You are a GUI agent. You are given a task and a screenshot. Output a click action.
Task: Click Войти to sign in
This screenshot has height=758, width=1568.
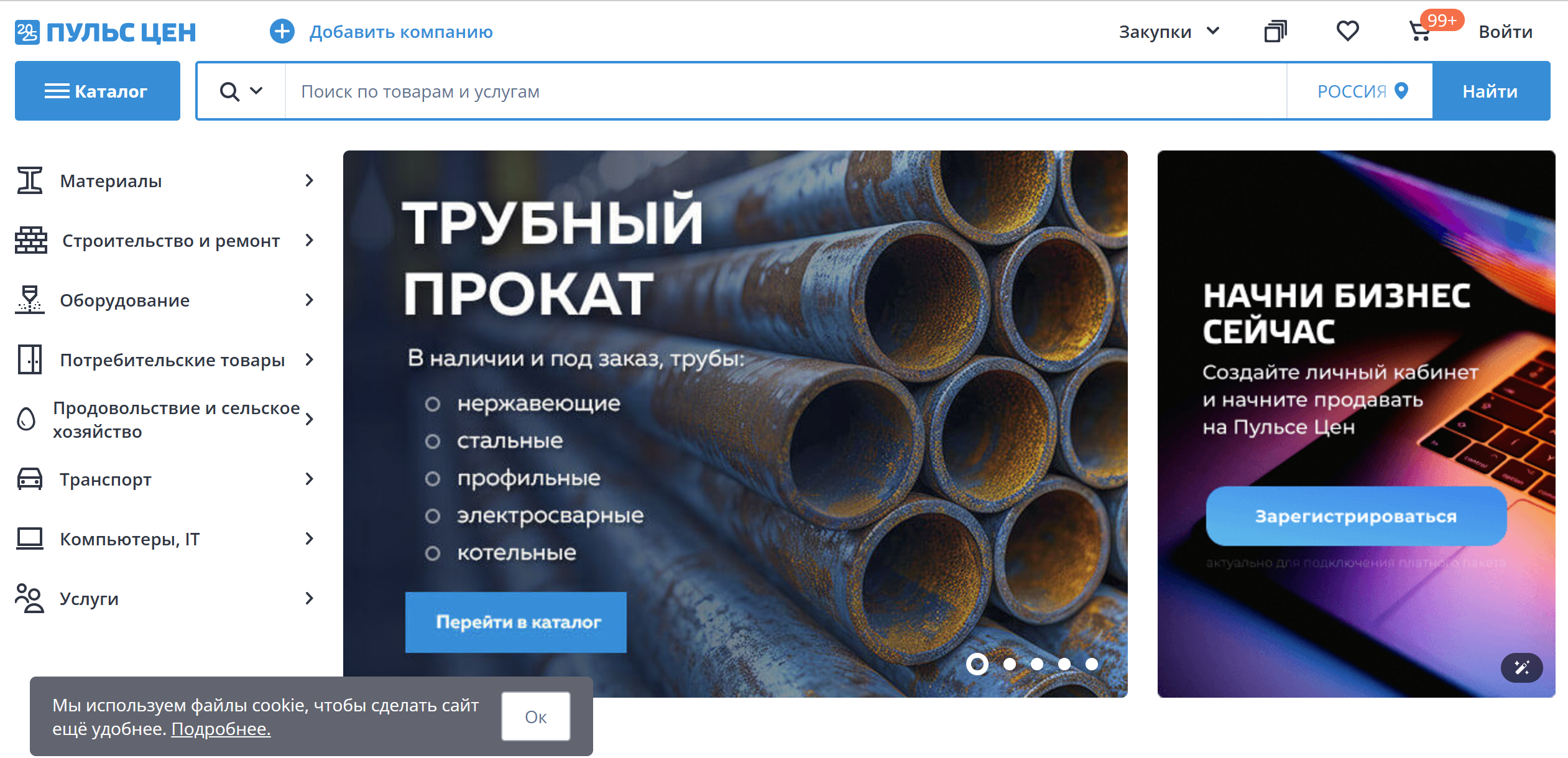click(1505, 32)
